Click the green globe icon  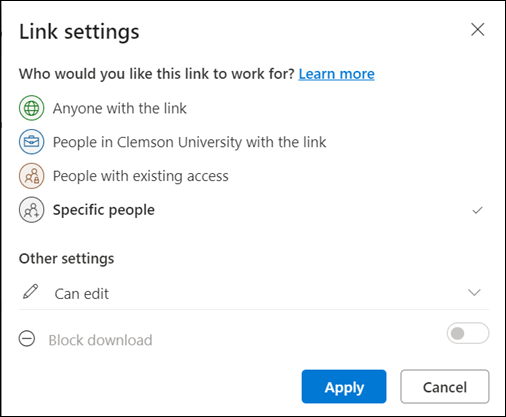(x=31, y=108)
